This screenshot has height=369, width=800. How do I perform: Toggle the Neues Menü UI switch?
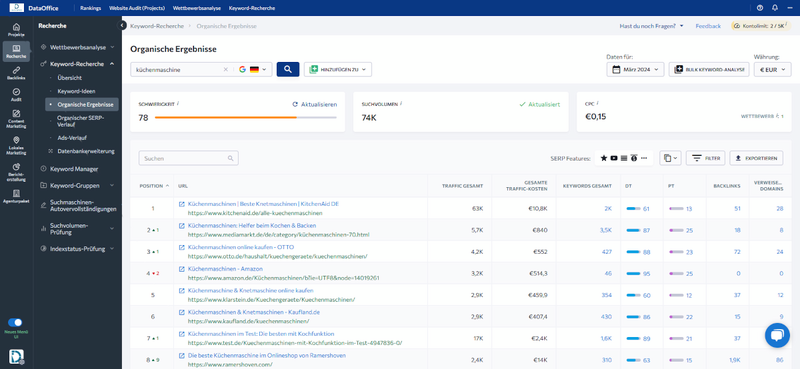click(x=15, y=323)
